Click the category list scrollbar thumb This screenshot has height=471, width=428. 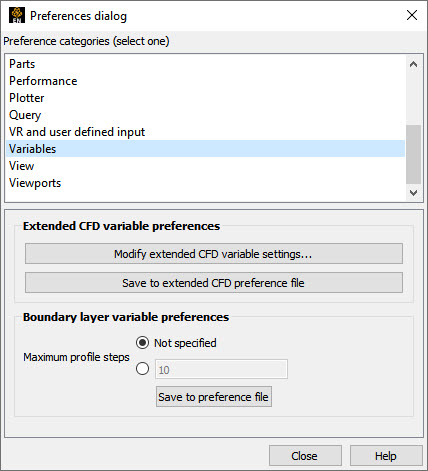(x=413, y=154)
